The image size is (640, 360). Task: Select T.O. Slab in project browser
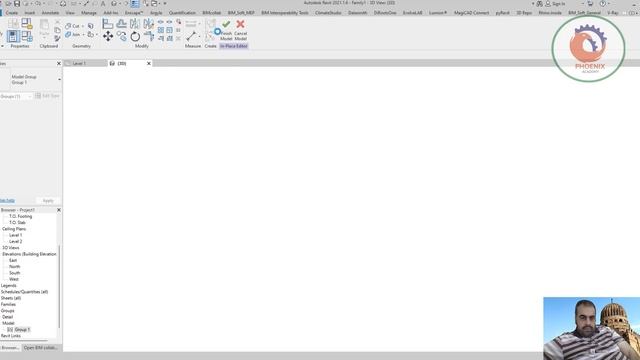tap(17, 222)
